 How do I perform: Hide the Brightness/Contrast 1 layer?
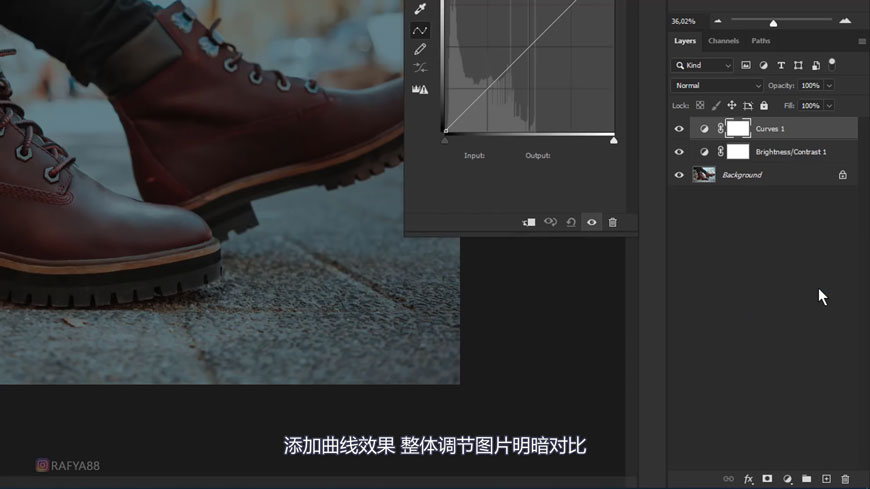679,152
